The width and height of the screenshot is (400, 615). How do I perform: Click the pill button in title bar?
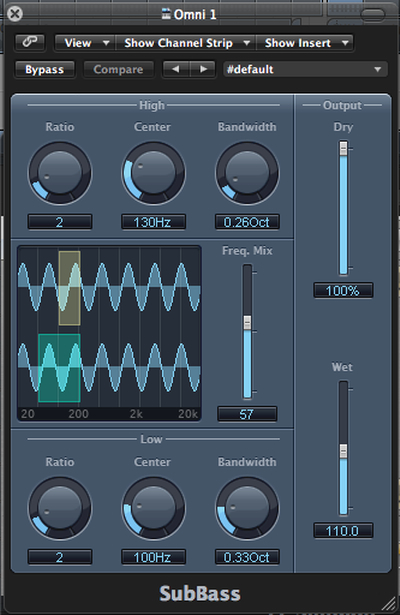pyautogui.click(x=372, y=15)
